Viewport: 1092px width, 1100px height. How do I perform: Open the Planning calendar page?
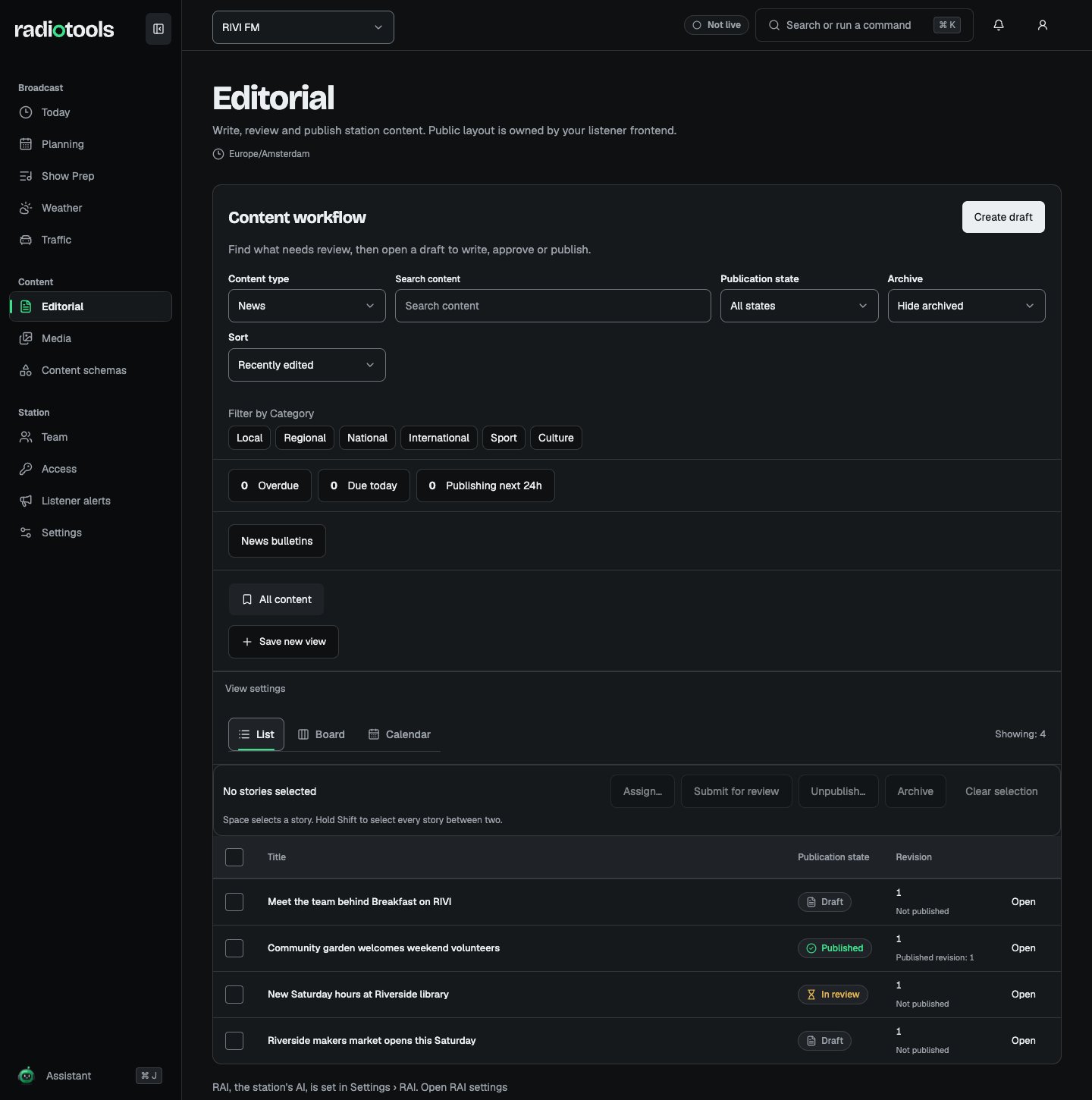tap(91, 144)
